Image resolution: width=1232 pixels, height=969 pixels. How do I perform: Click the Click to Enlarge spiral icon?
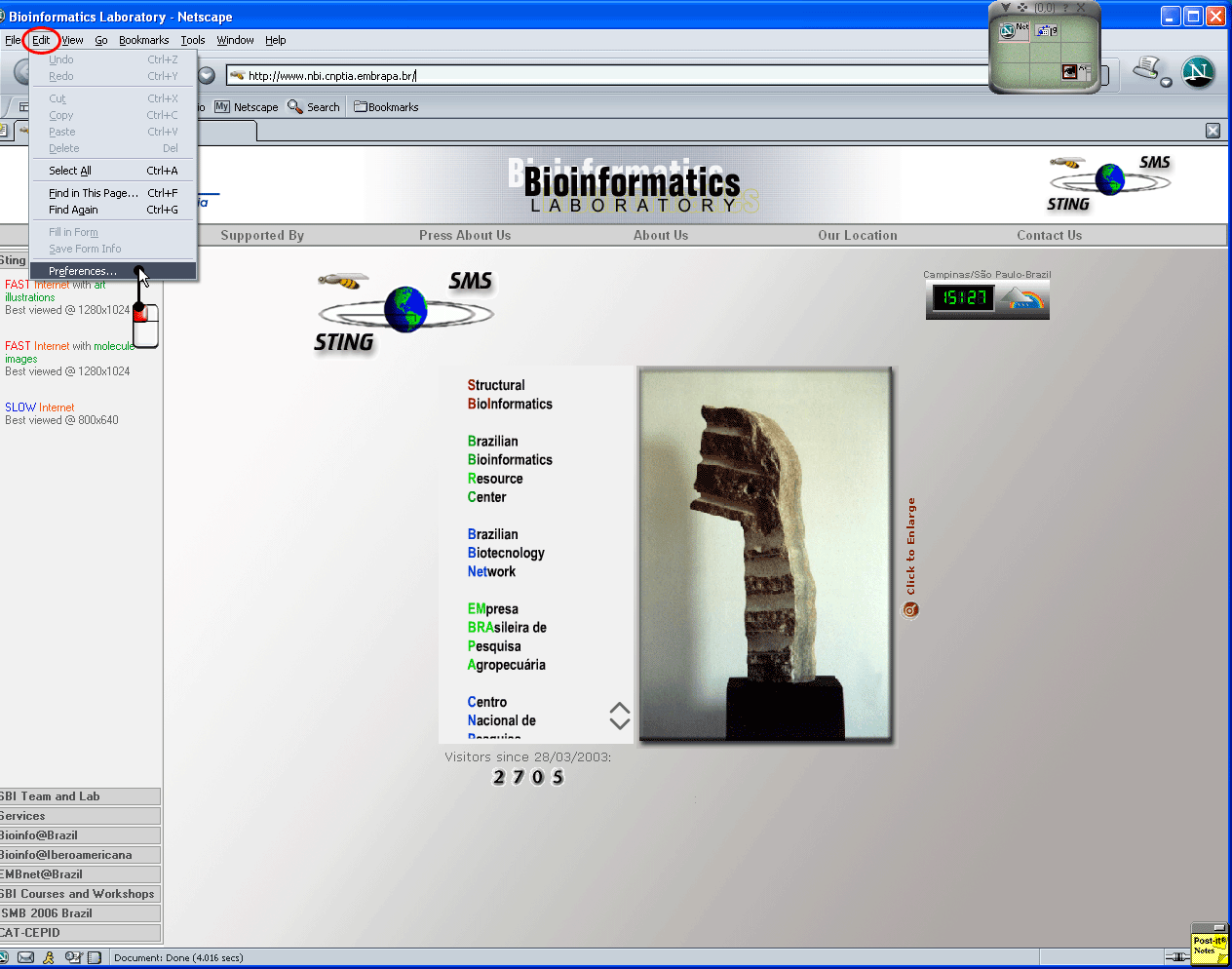910,610
